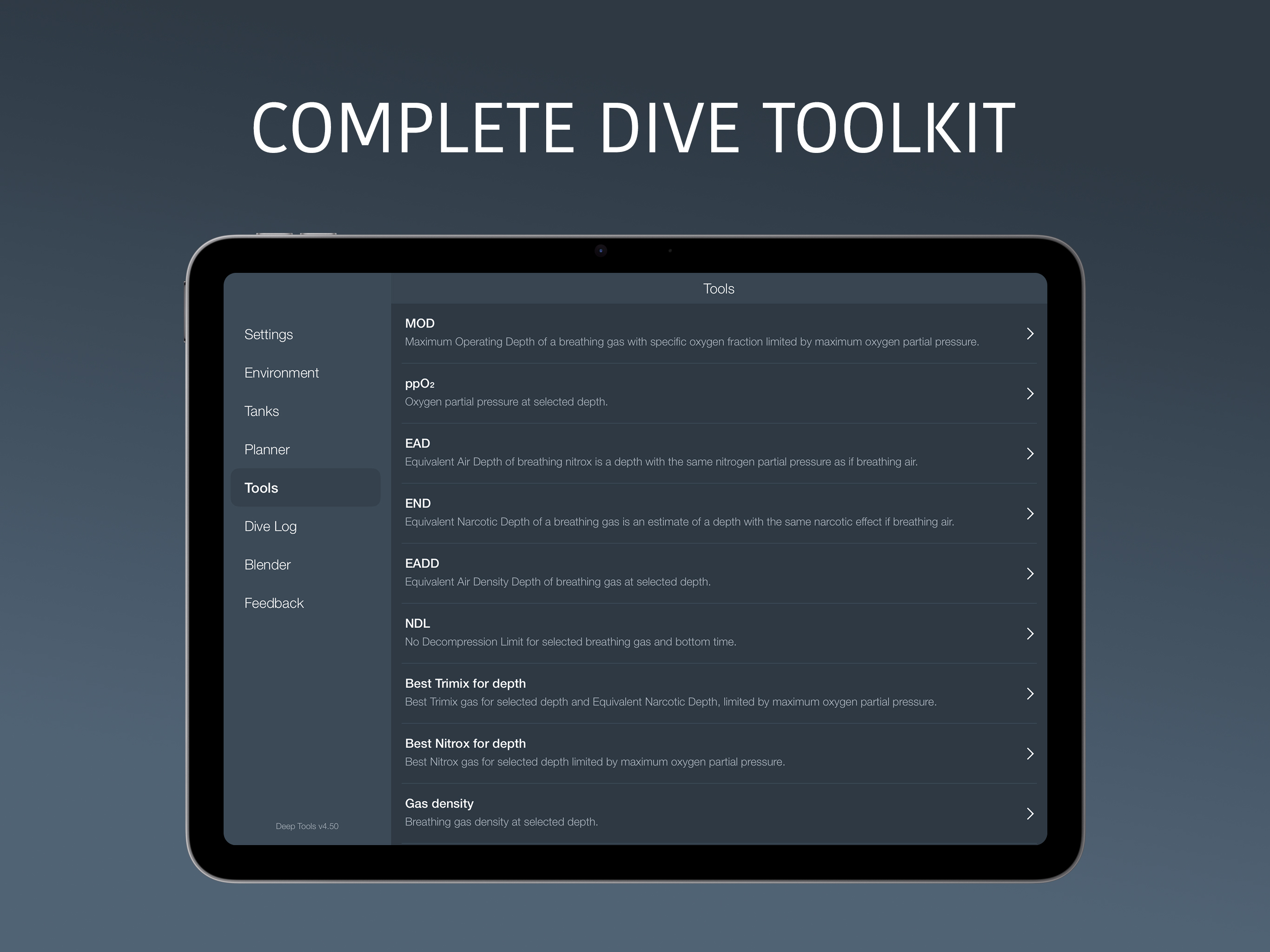The width and height of the screenshot is (1270, 952).
Task: Open the Planner section
Action: click(x=267, y=450)
